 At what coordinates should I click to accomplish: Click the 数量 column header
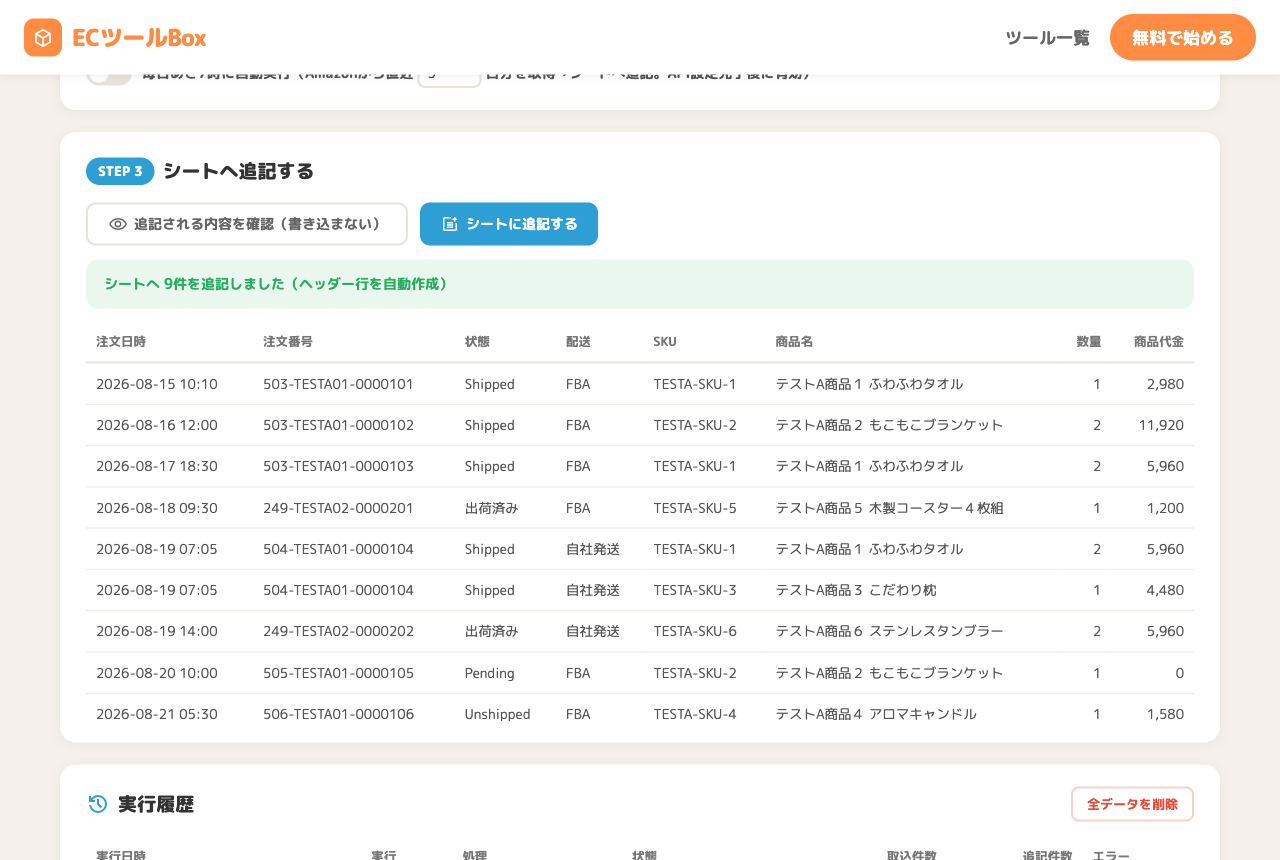pos(1089,342)
